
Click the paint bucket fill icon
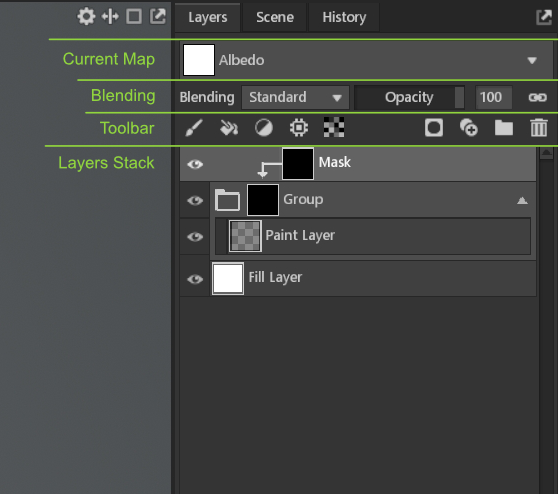coord(229,128)
